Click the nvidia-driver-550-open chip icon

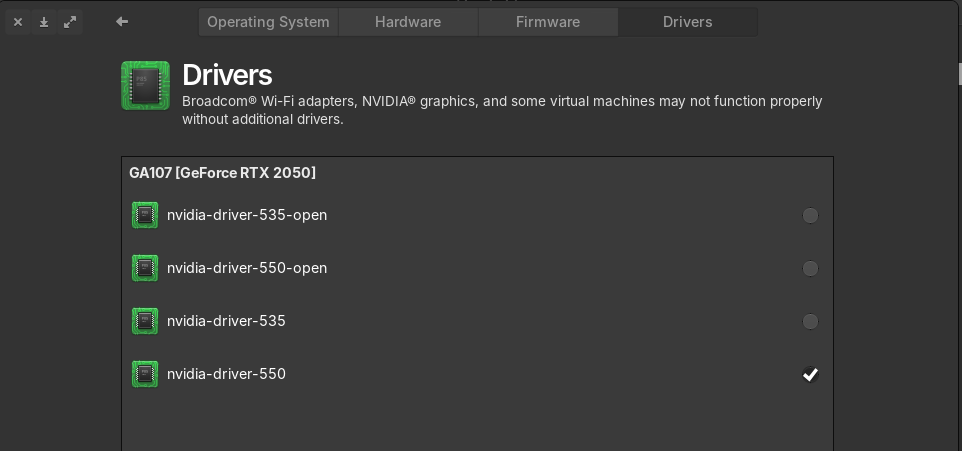pos(145,268)
